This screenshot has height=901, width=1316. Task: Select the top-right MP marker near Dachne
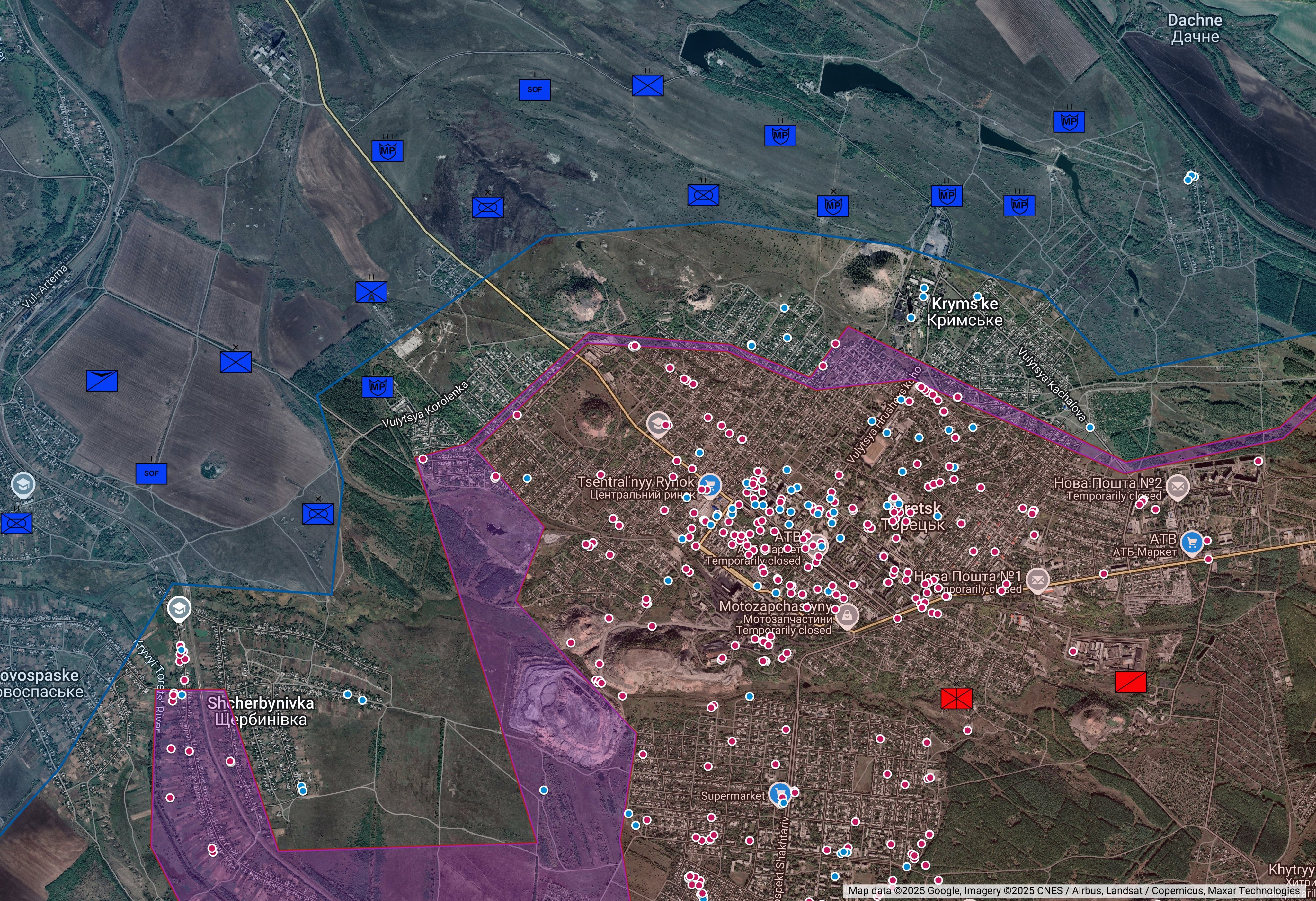pos(1069,122)
